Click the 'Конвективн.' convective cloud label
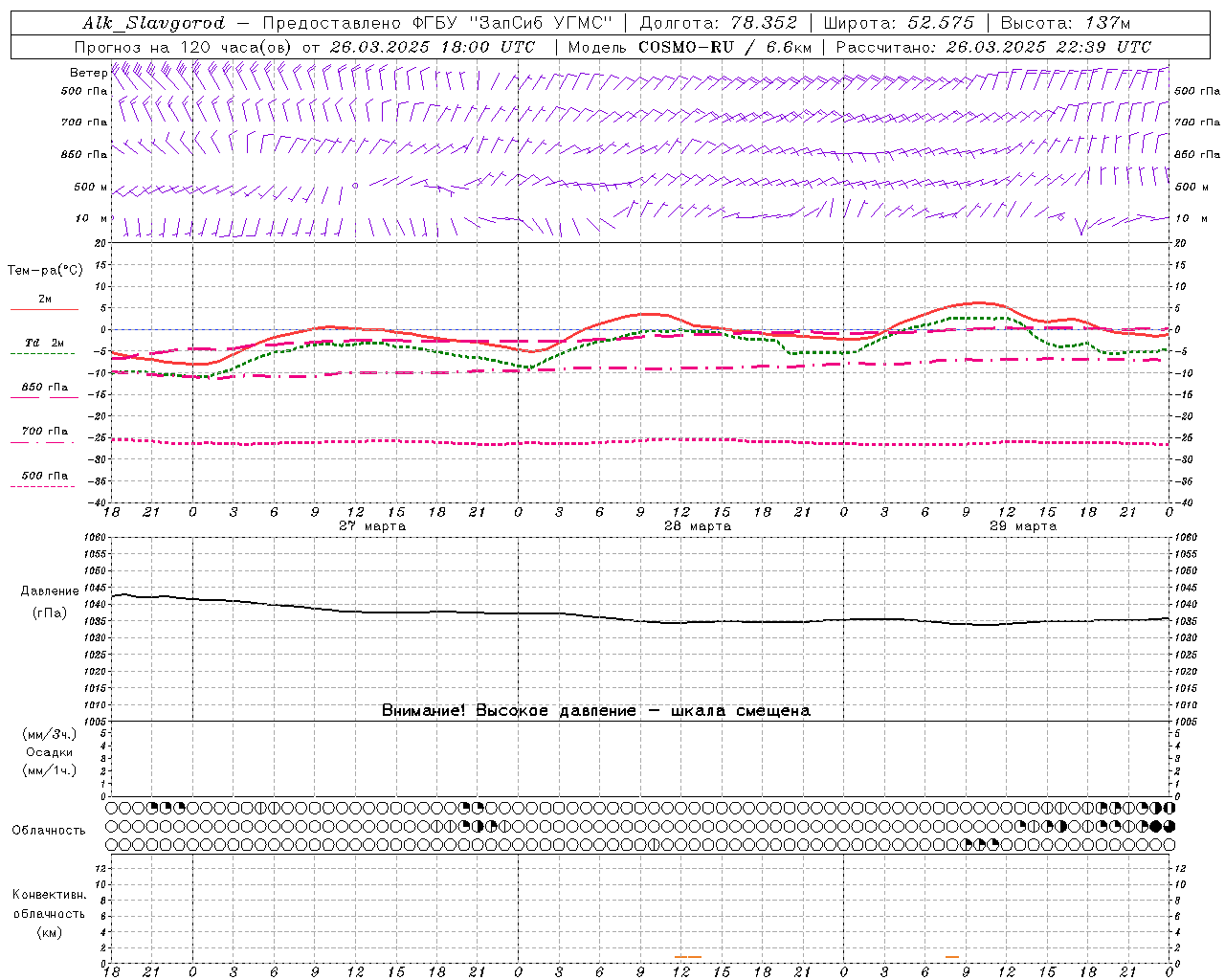This screenshot has height=980, width=1225. coord(49,895)
